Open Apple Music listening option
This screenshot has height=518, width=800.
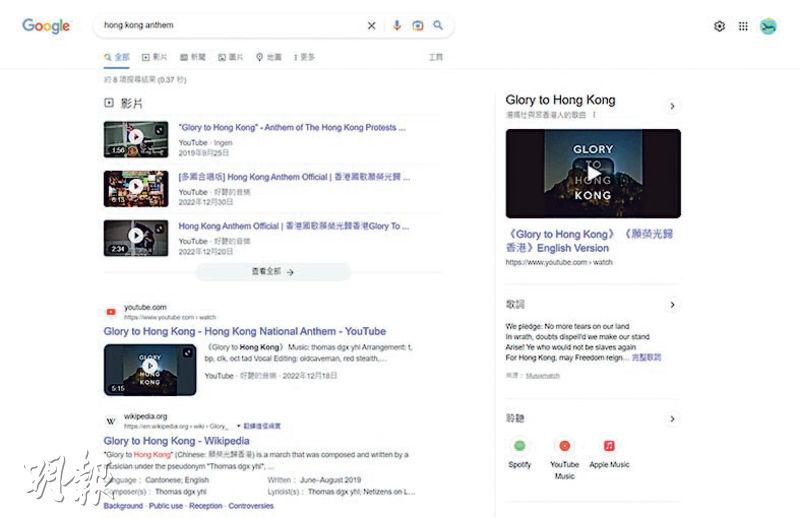(x=609, y=446)
